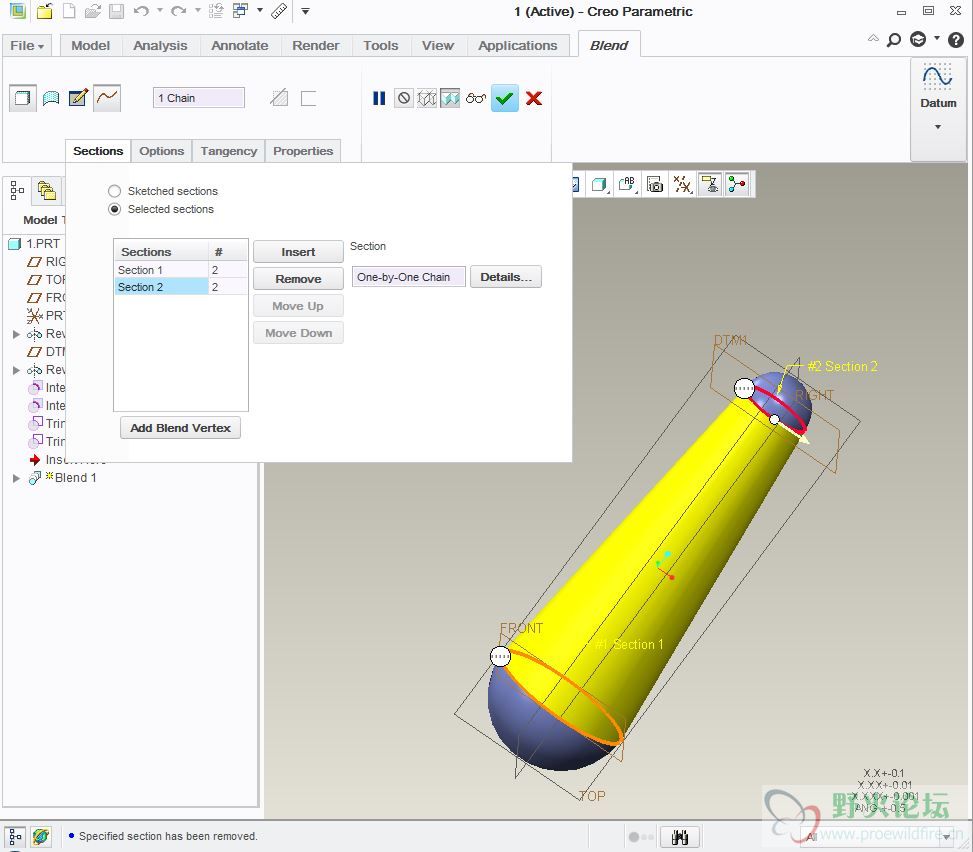Click the search magnifier icon in ribbon
Image resolution: width=973 pixels, height=852 pixels.
(894, 40)
